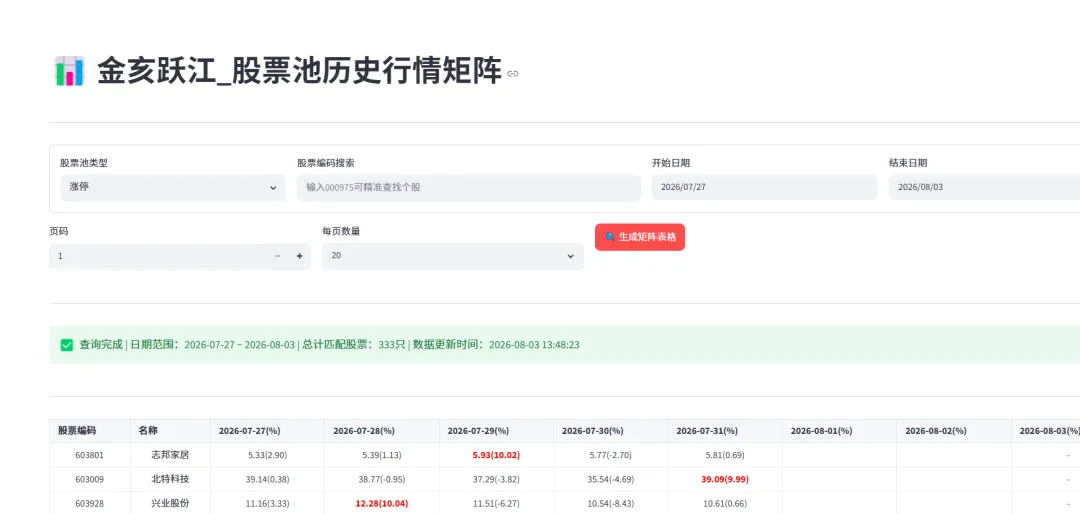
Task: Click the 兴业股份 name cell
Action: pyautogui.click(x=170, y=504)
